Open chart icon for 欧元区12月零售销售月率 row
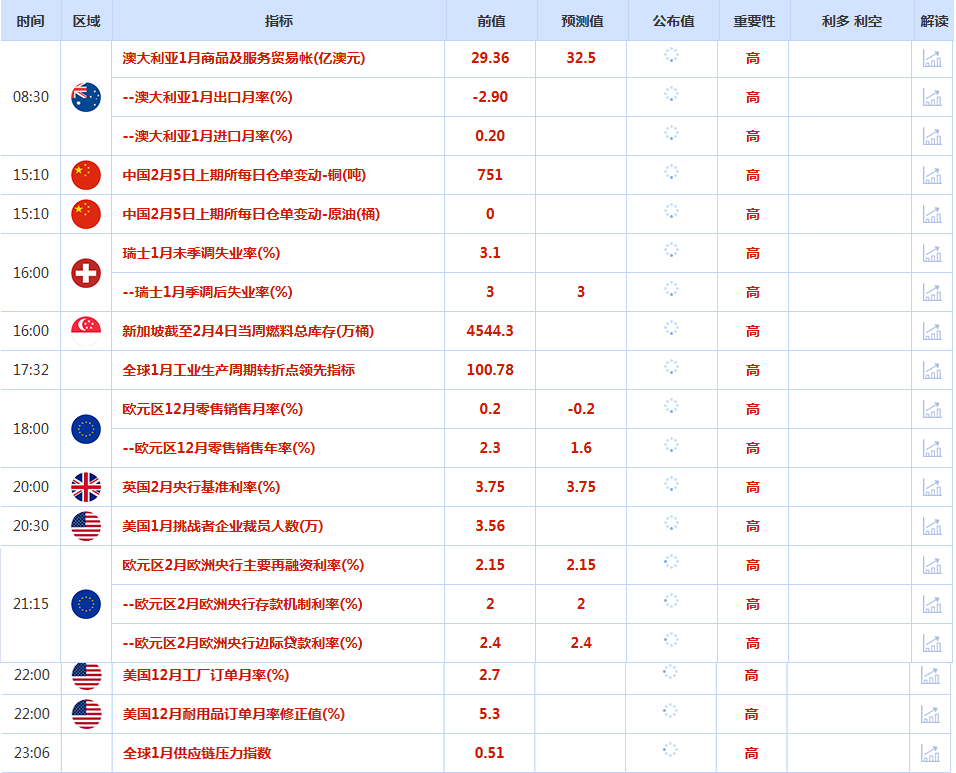The image size is (956, 773). click(x=932, y=410)
